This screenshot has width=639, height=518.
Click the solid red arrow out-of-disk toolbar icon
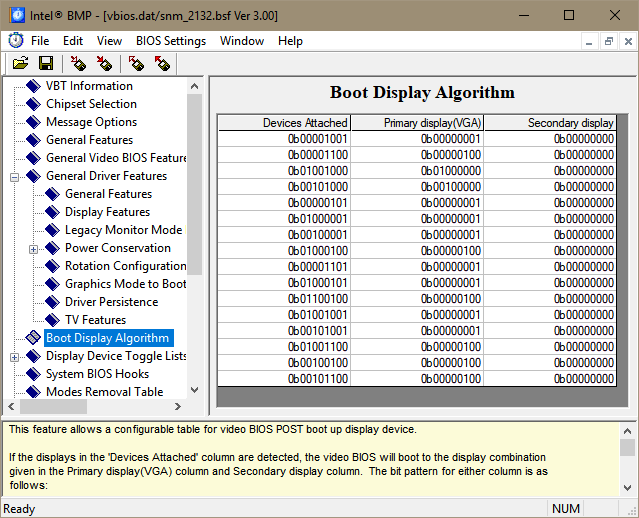click(x=162, y=64)
